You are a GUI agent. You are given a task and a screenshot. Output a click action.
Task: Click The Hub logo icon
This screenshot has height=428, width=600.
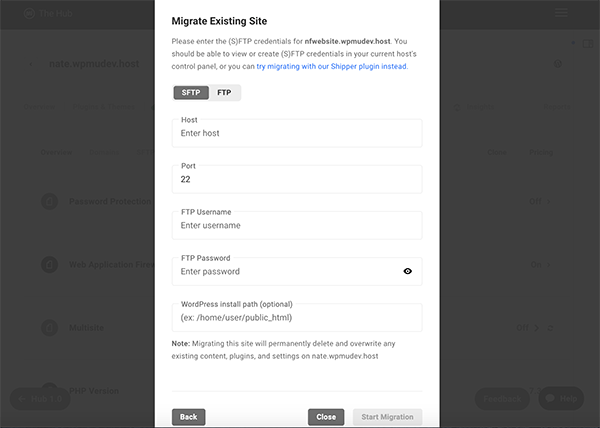click(29, 14)
